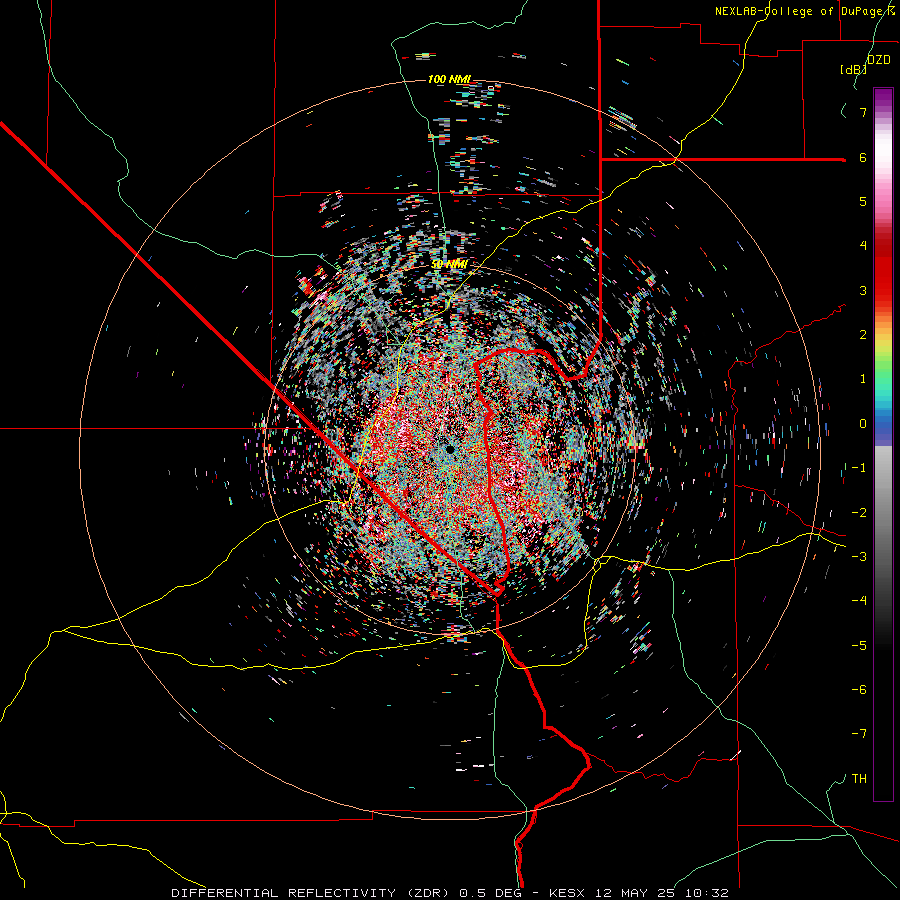Click the 0 value on the dB scale
The image size is (900, 900).
tap(863, 424)
